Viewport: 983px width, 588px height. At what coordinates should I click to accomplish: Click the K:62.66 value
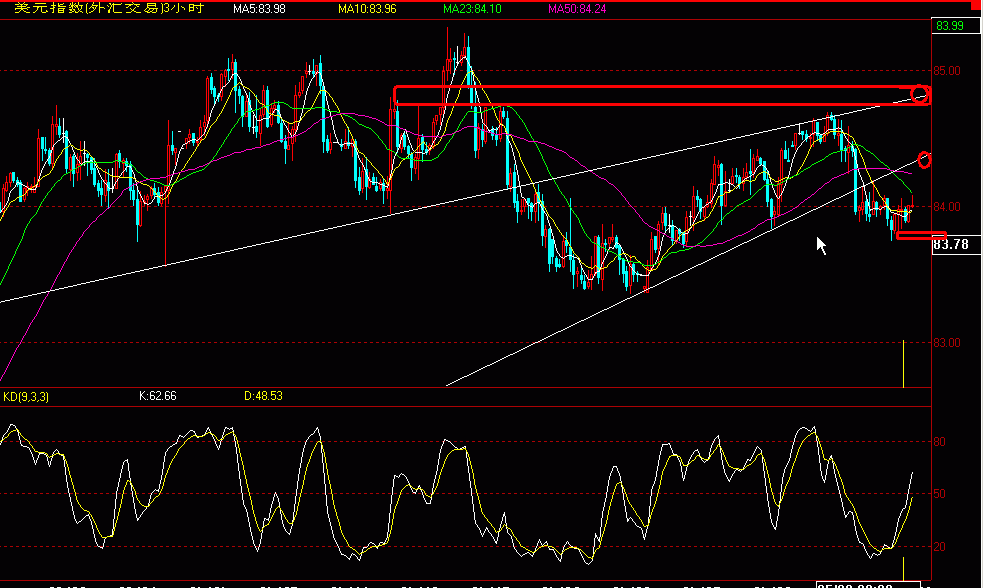tap(157, 396)
